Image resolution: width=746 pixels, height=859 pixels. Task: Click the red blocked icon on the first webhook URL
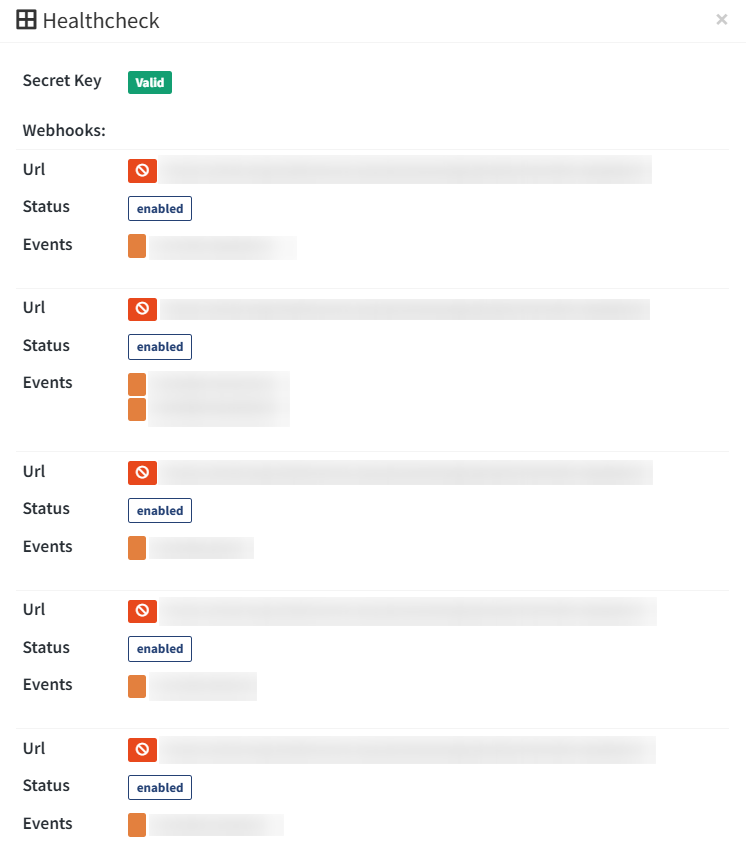142,171
